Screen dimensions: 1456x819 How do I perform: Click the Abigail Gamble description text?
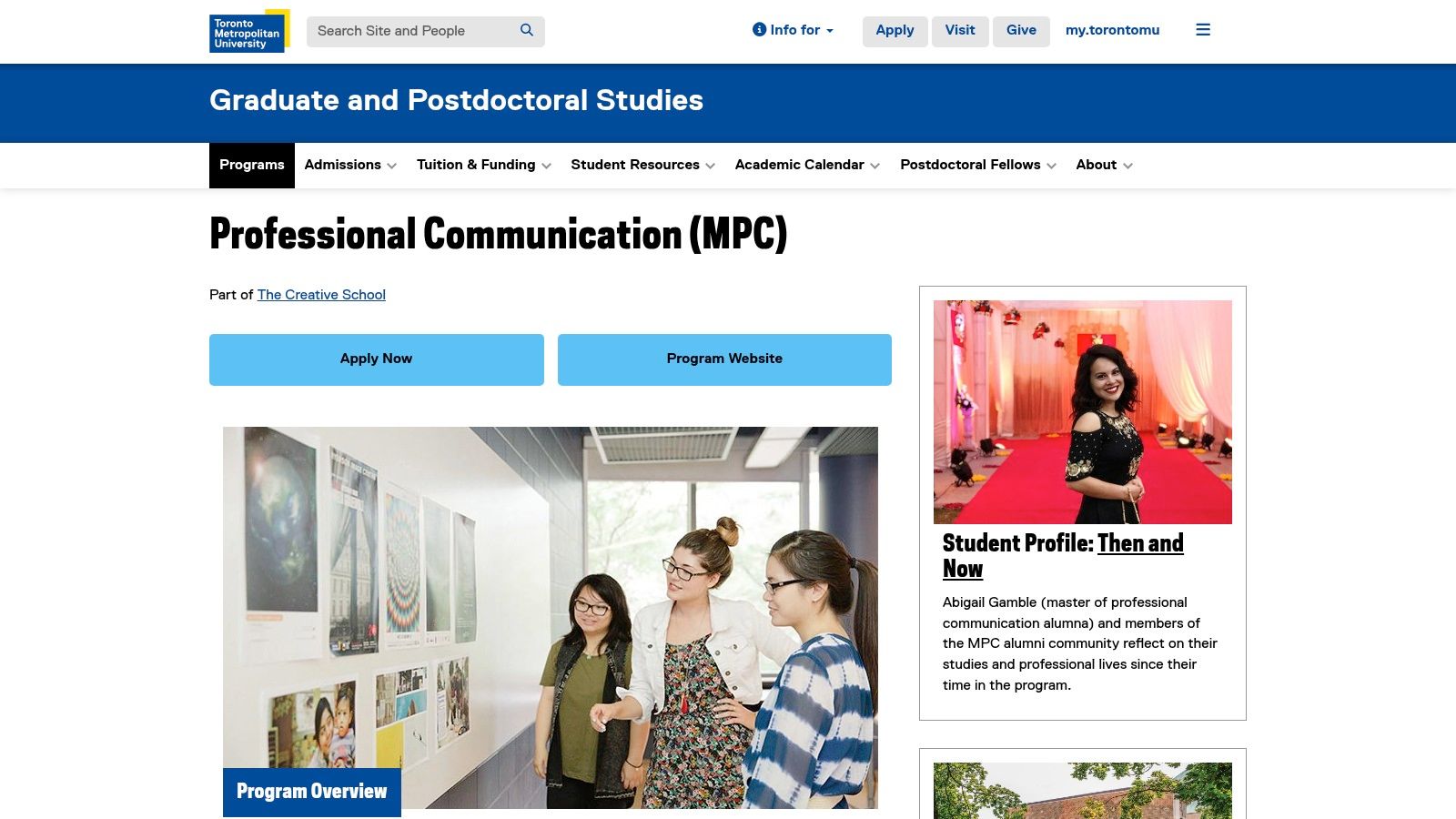point(1080,643)
